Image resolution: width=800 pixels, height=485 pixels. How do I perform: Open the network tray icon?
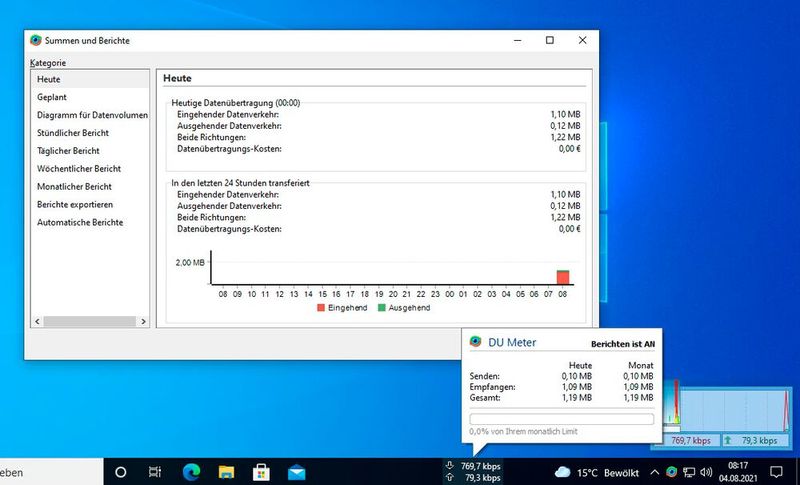689,471
